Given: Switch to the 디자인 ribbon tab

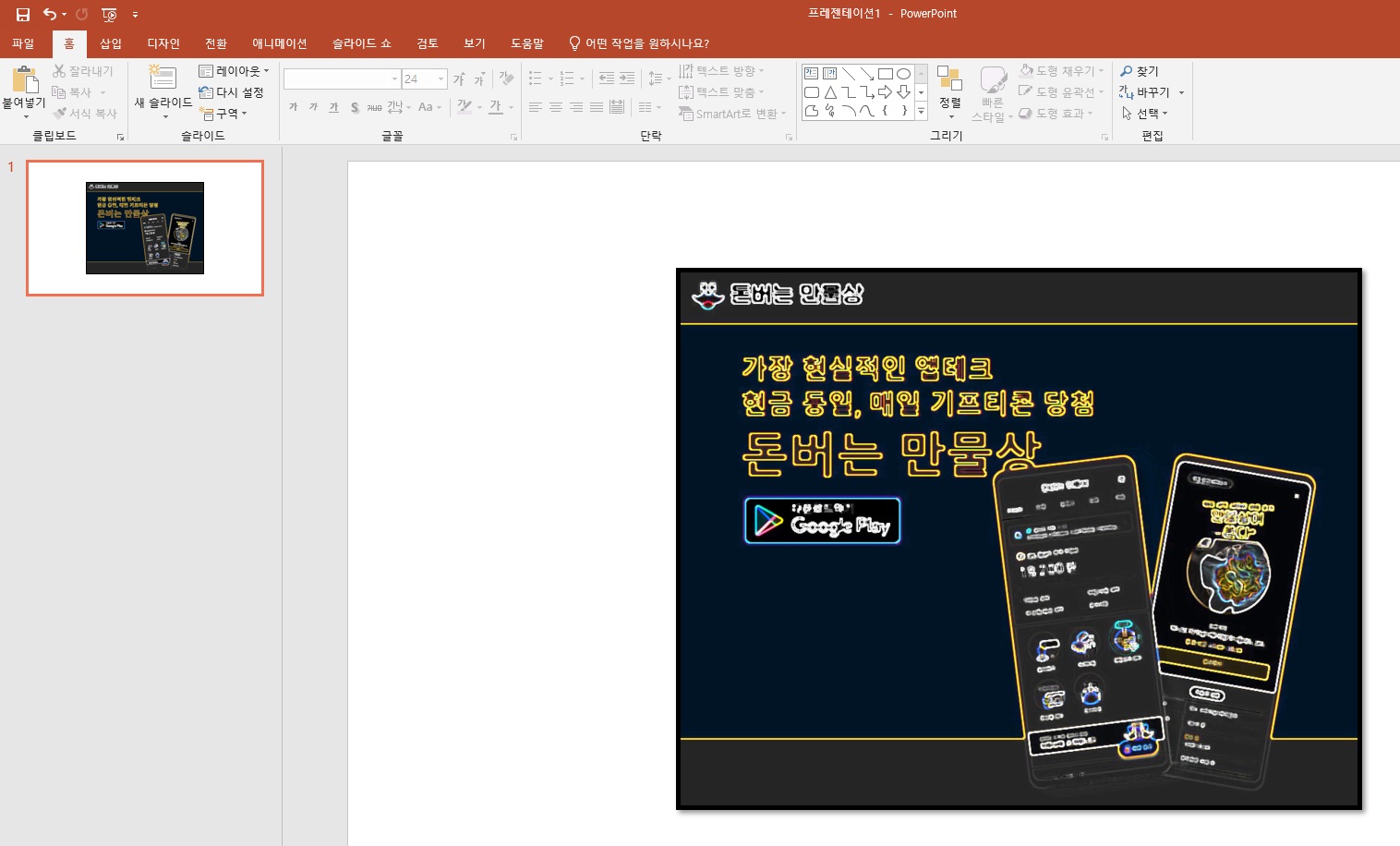Looking at the screenshot, I should click(x=163, y=43).
